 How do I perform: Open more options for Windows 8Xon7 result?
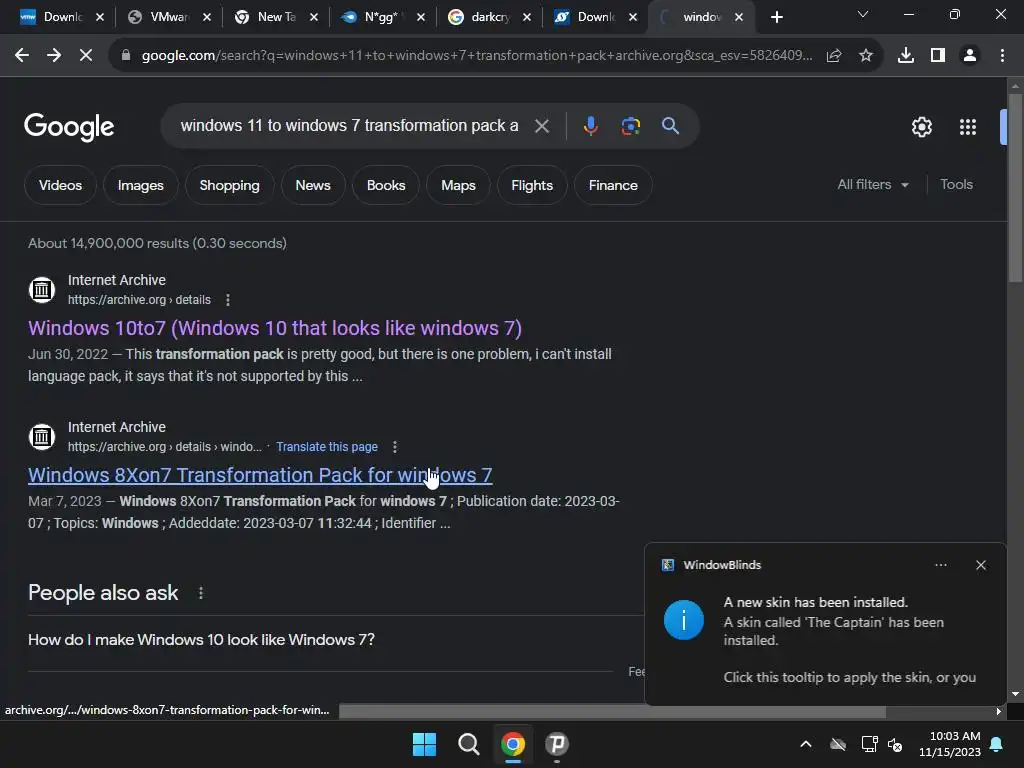click(x=394, y=447)
